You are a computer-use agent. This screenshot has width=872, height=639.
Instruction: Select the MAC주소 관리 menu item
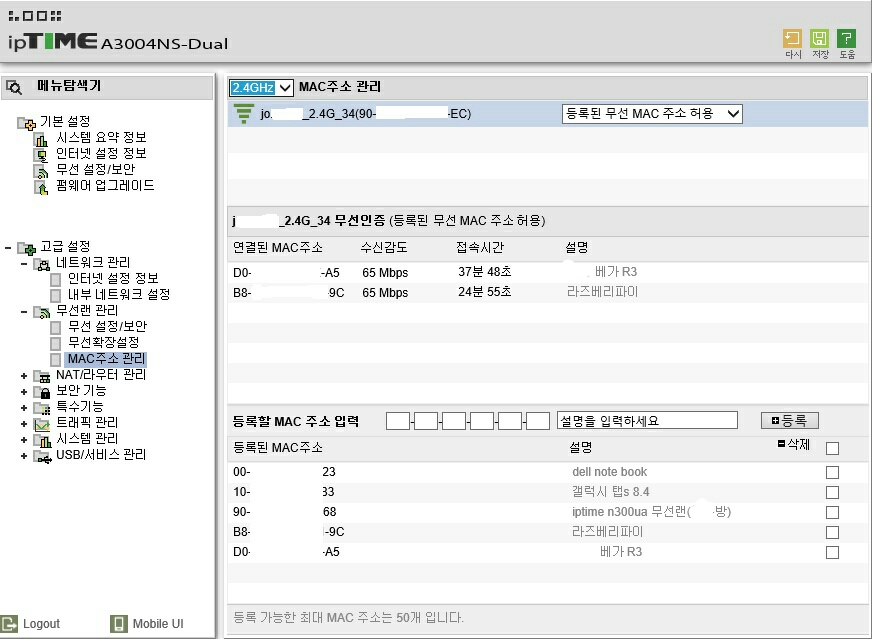(106, 359)
